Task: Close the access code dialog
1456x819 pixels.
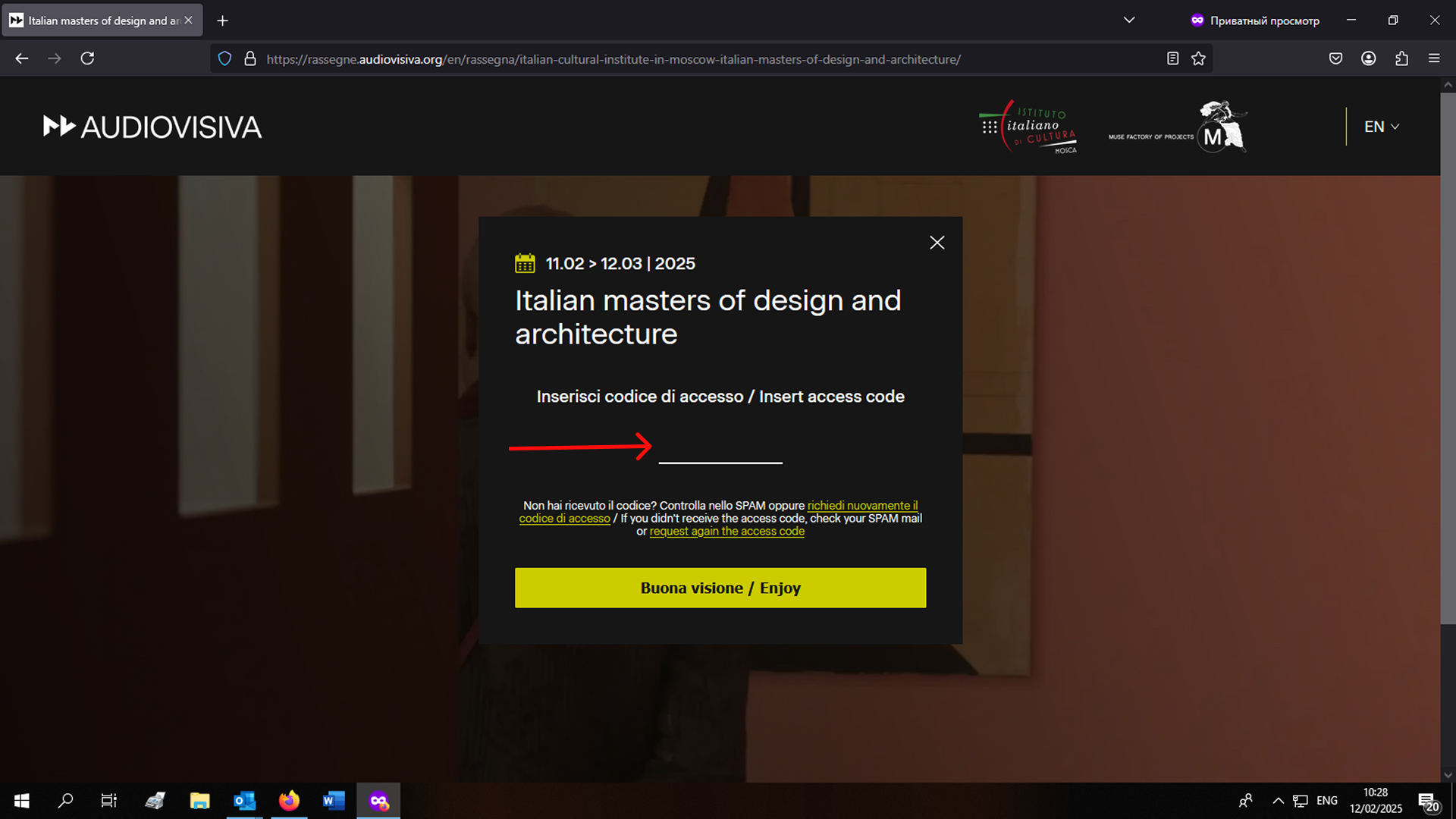Action: (x=937, y=243)
